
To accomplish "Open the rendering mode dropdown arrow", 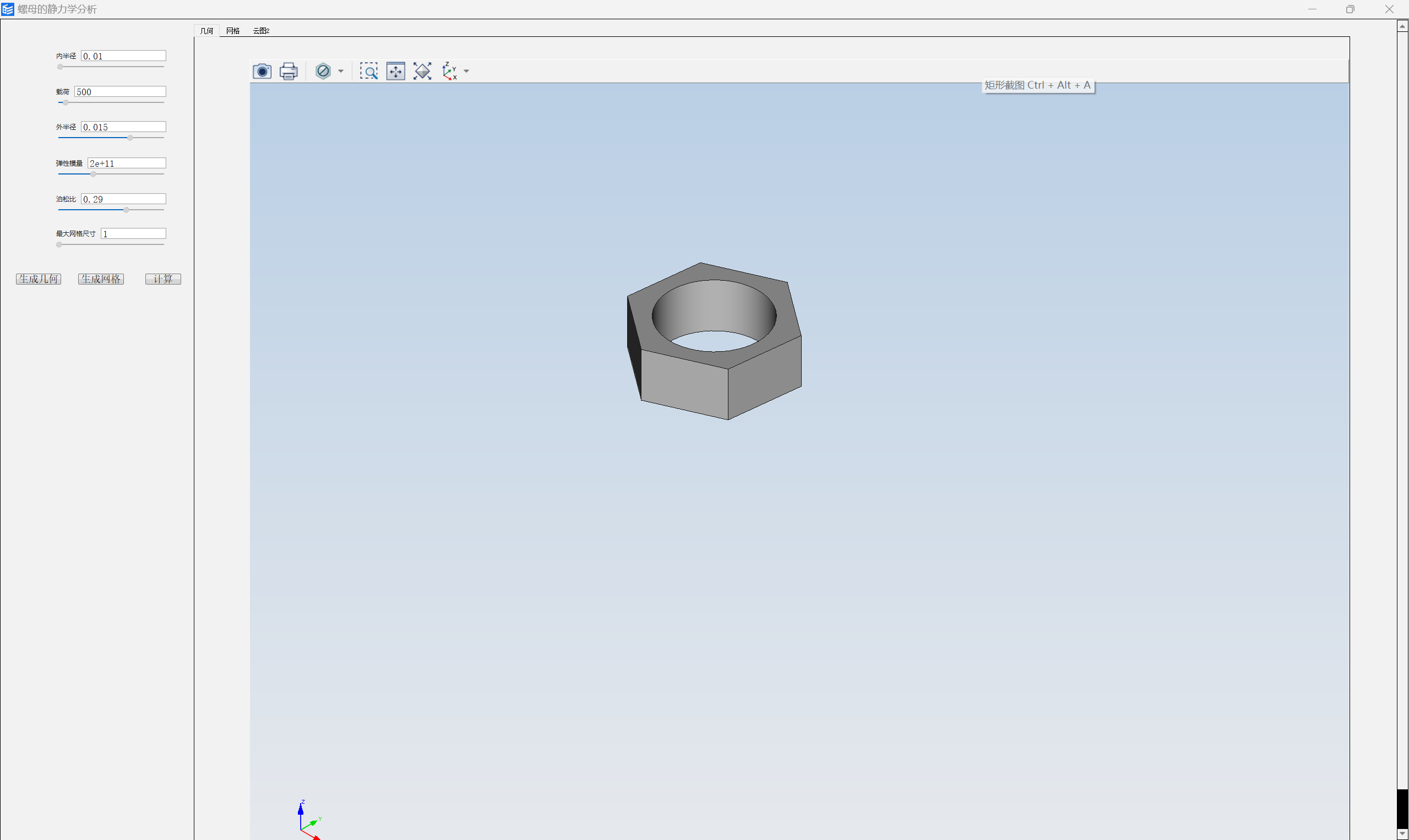I will coord(341,72).
